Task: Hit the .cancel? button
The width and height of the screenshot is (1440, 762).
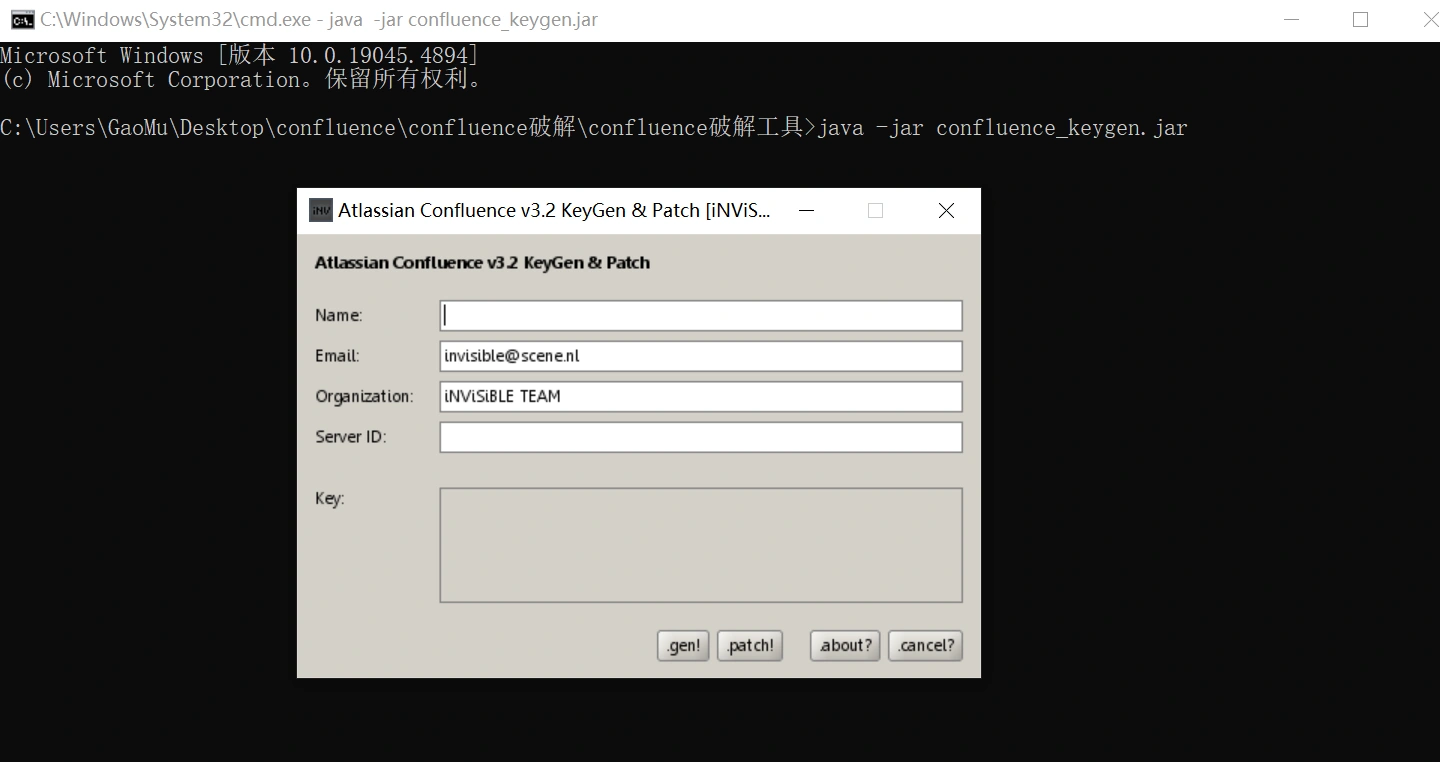Action: (925, 646)
